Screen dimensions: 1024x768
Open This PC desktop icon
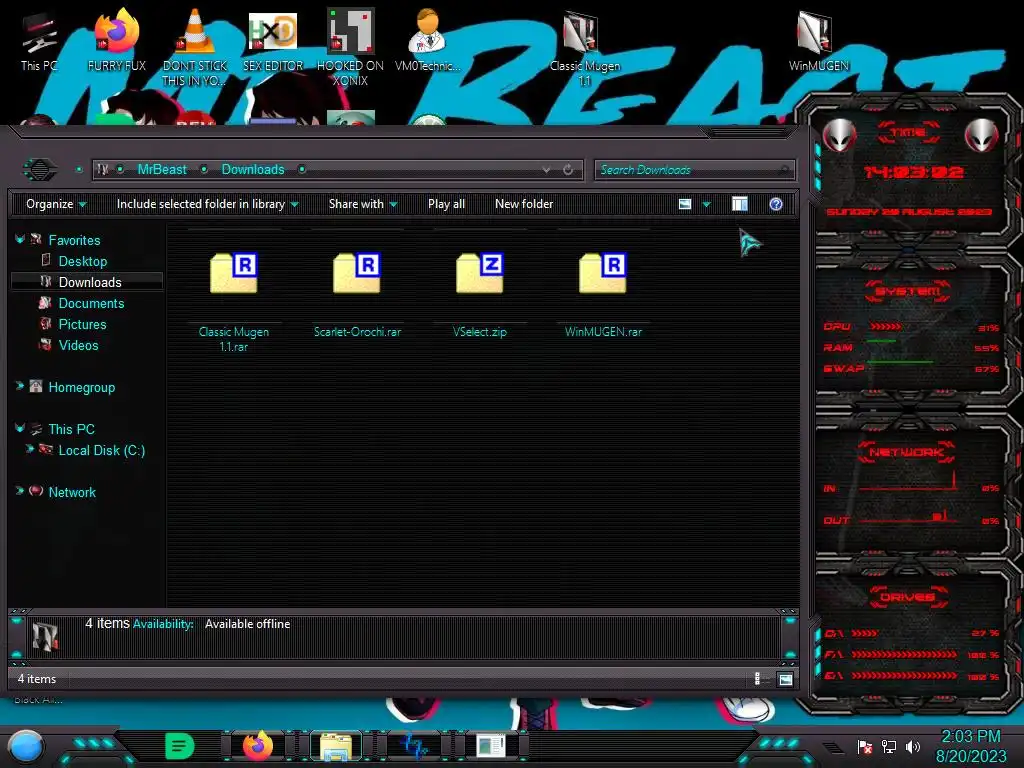tap(39, 40)
